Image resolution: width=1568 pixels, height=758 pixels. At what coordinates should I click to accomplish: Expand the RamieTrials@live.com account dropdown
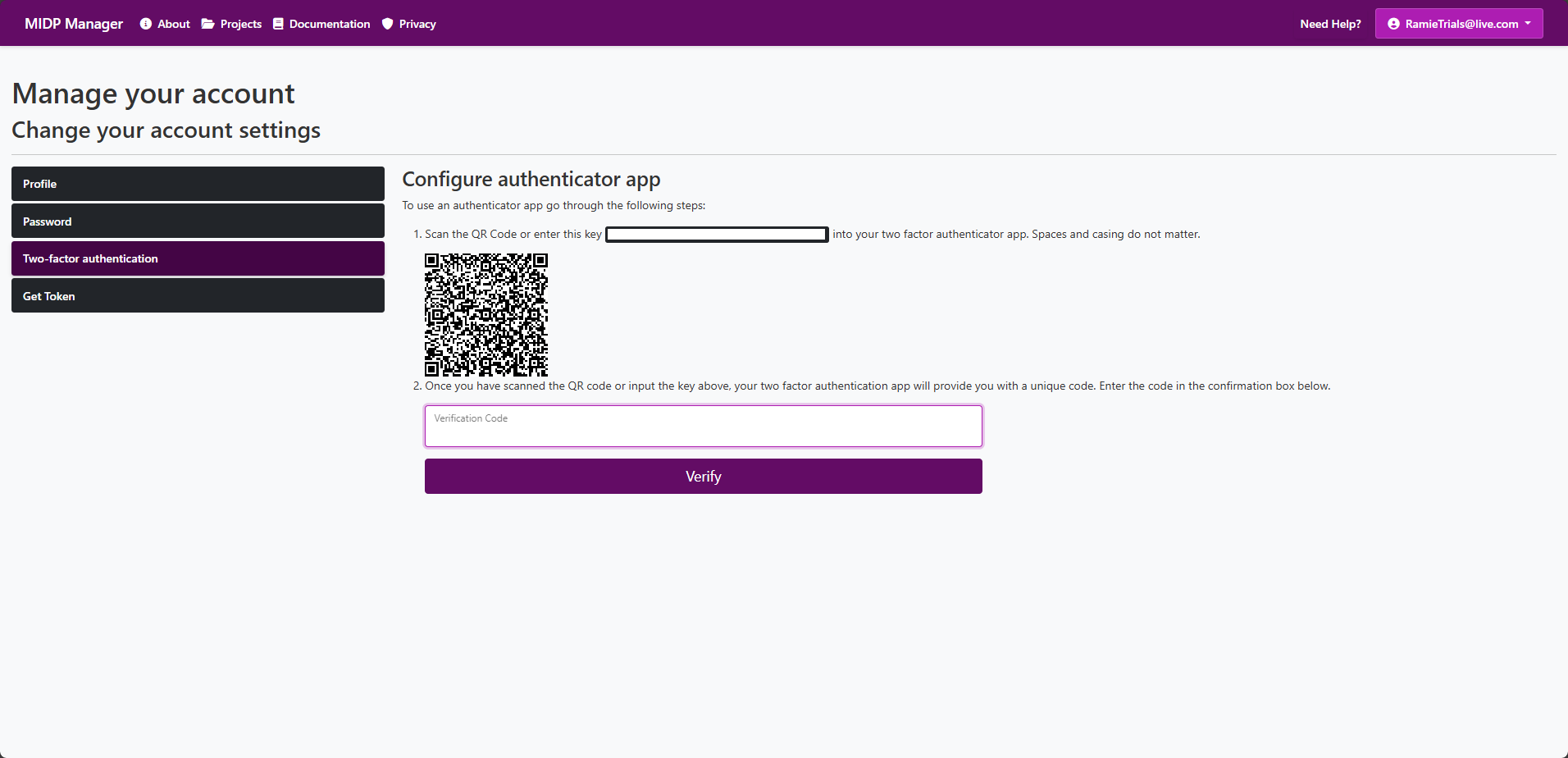pos(1459,24)
